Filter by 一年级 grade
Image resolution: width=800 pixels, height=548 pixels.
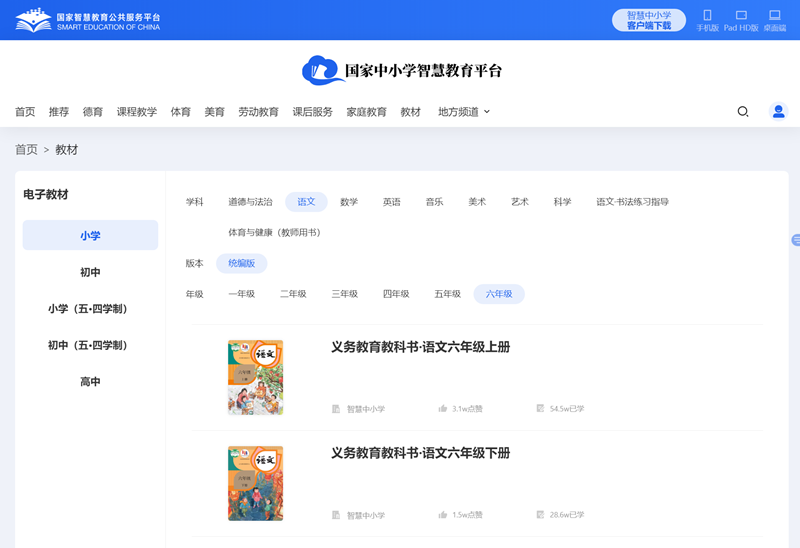click(241, 294)
